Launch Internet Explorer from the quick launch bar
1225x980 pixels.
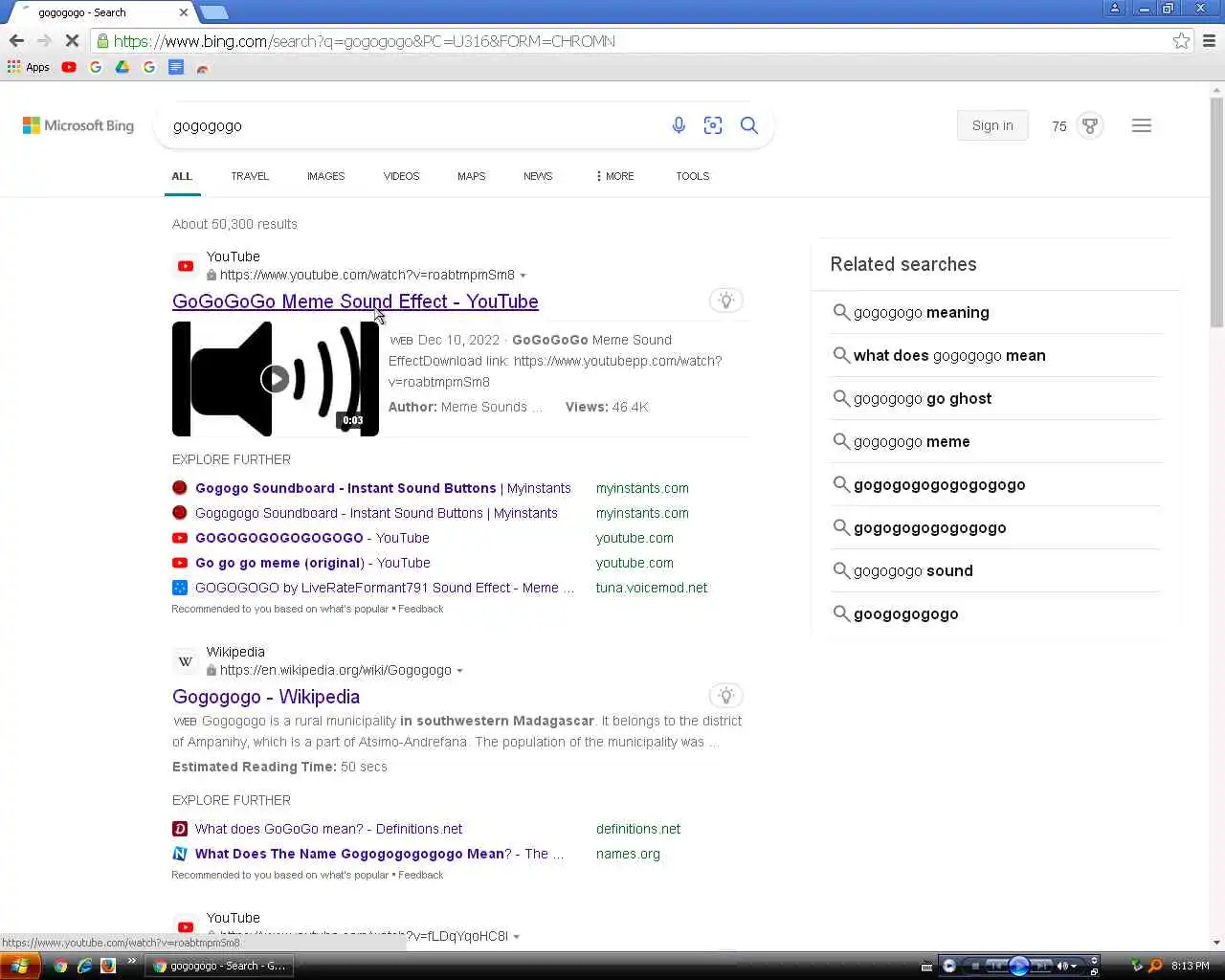tap(84, 966)
